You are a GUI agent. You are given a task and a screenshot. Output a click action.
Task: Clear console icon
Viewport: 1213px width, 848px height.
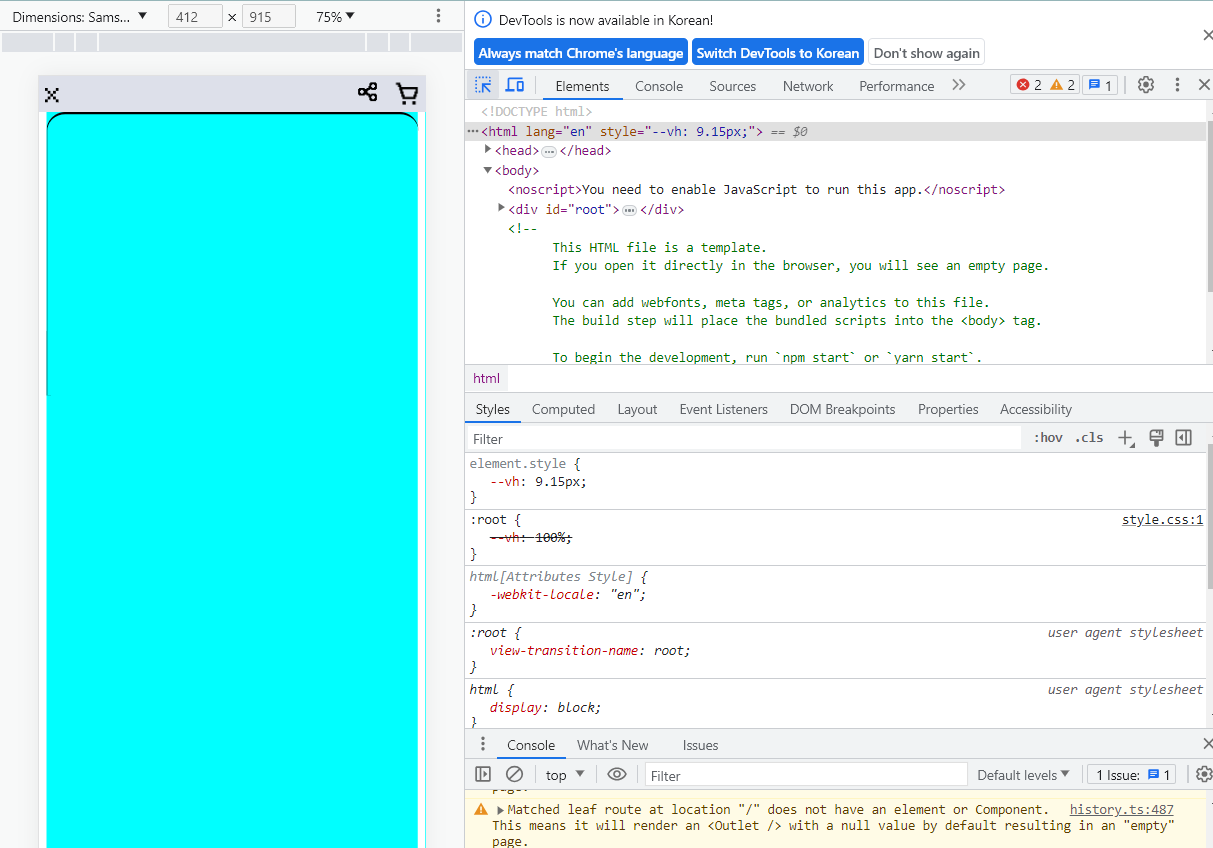coord(514,774)
